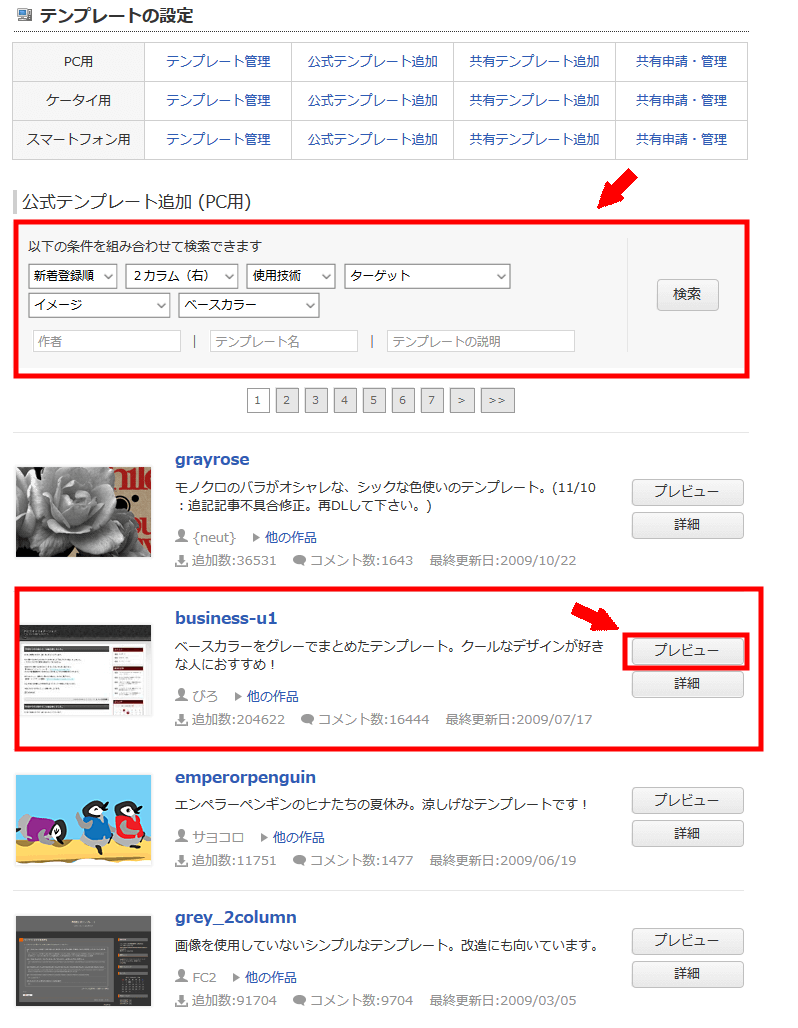Click the grey_2column template thumbnail

pyautogui.click(x=83, y=960)
